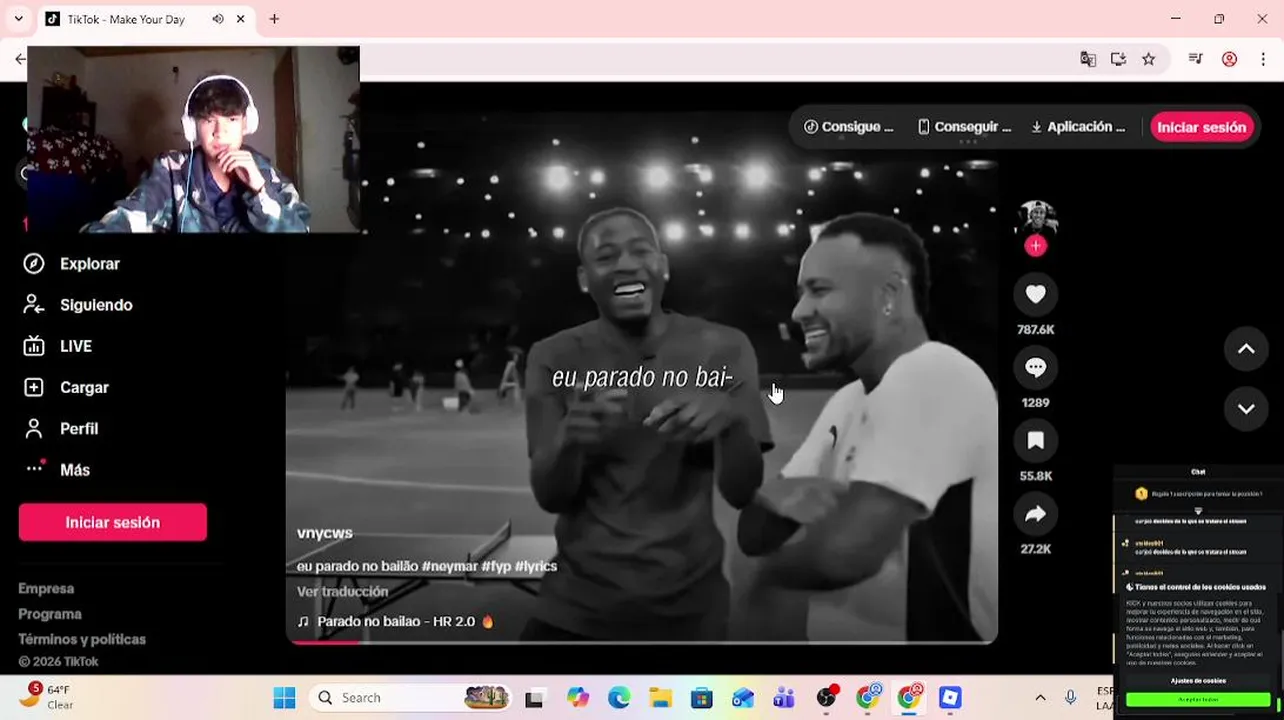Screen dimensions: 1284x720
Task: Open File Explorer from the taskbar
Action: pyautogui.click(x=660, y=698)
